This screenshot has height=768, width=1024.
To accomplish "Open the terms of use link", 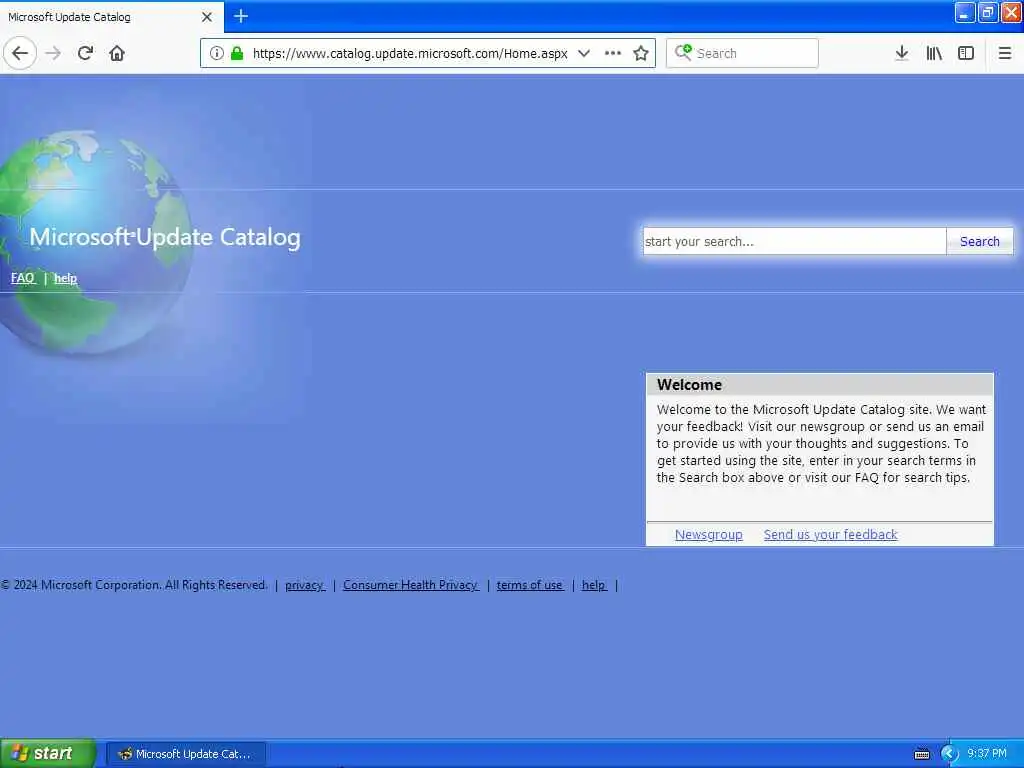I will [x=530, y=585].
